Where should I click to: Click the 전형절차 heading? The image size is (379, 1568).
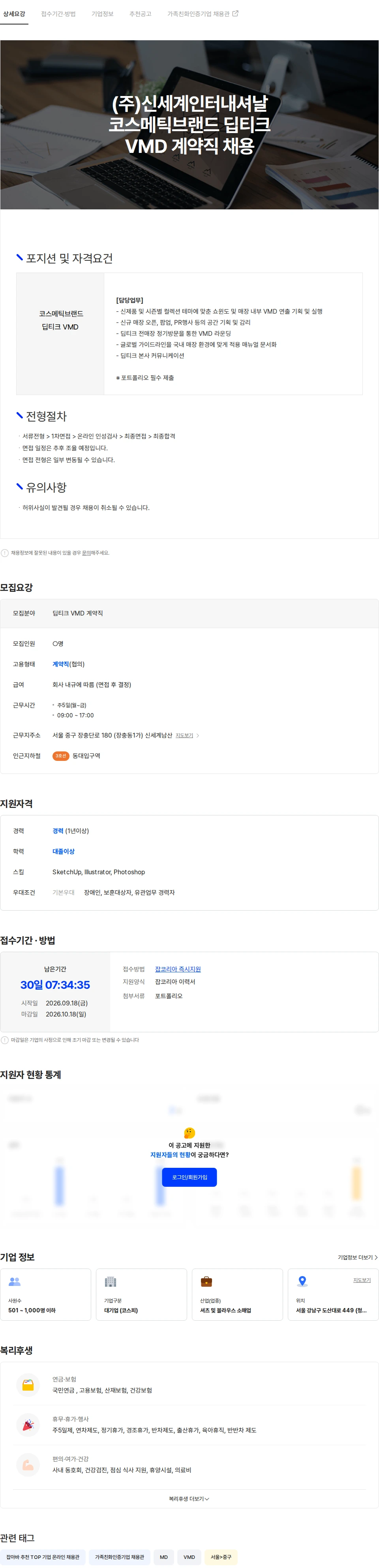46,416
